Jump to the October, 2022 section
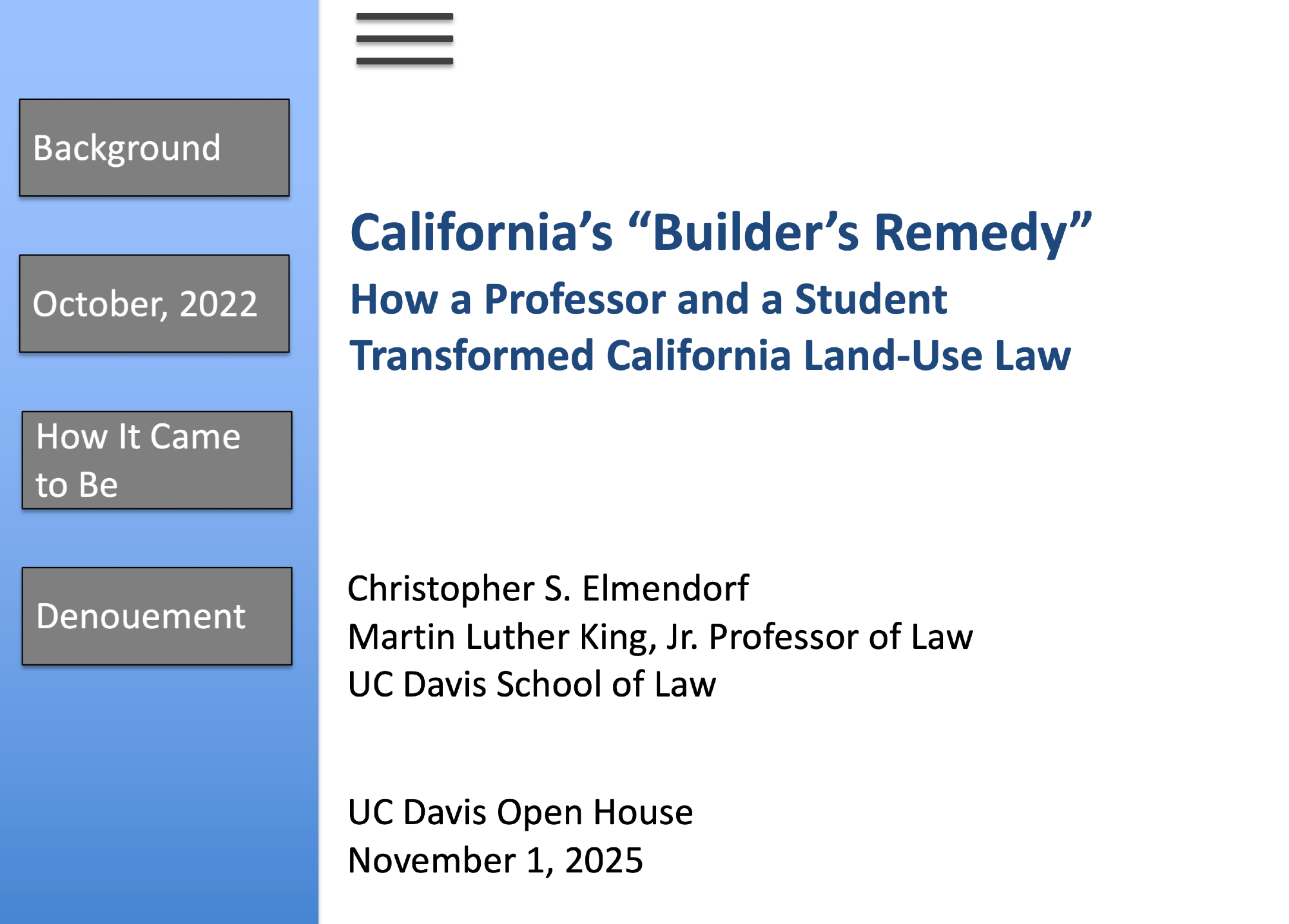The height and width of the screenshot is (924, 1289). click(155, 303)
